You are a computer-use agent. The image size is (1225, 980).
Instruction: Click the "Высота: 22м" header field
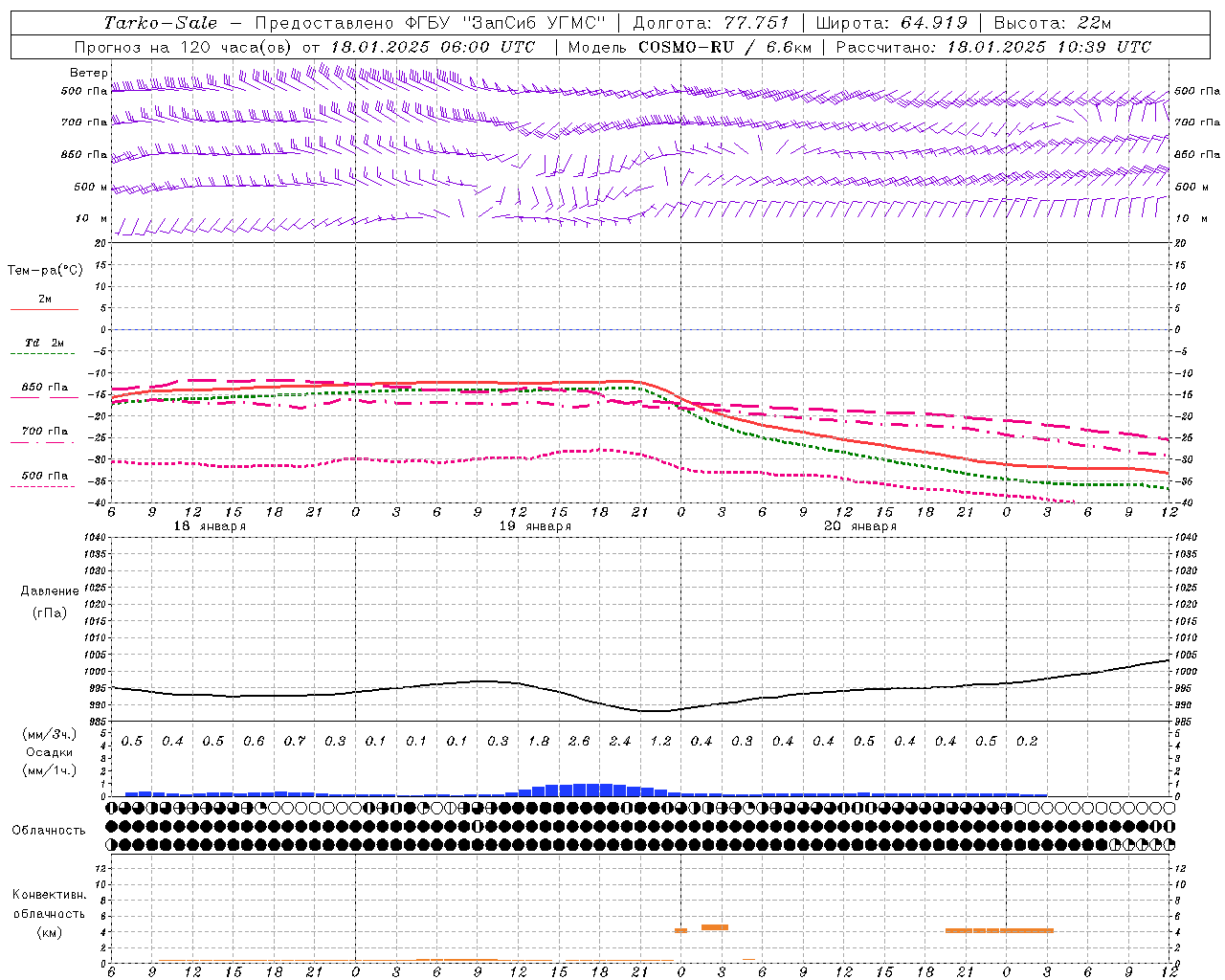coord(1052,23)
